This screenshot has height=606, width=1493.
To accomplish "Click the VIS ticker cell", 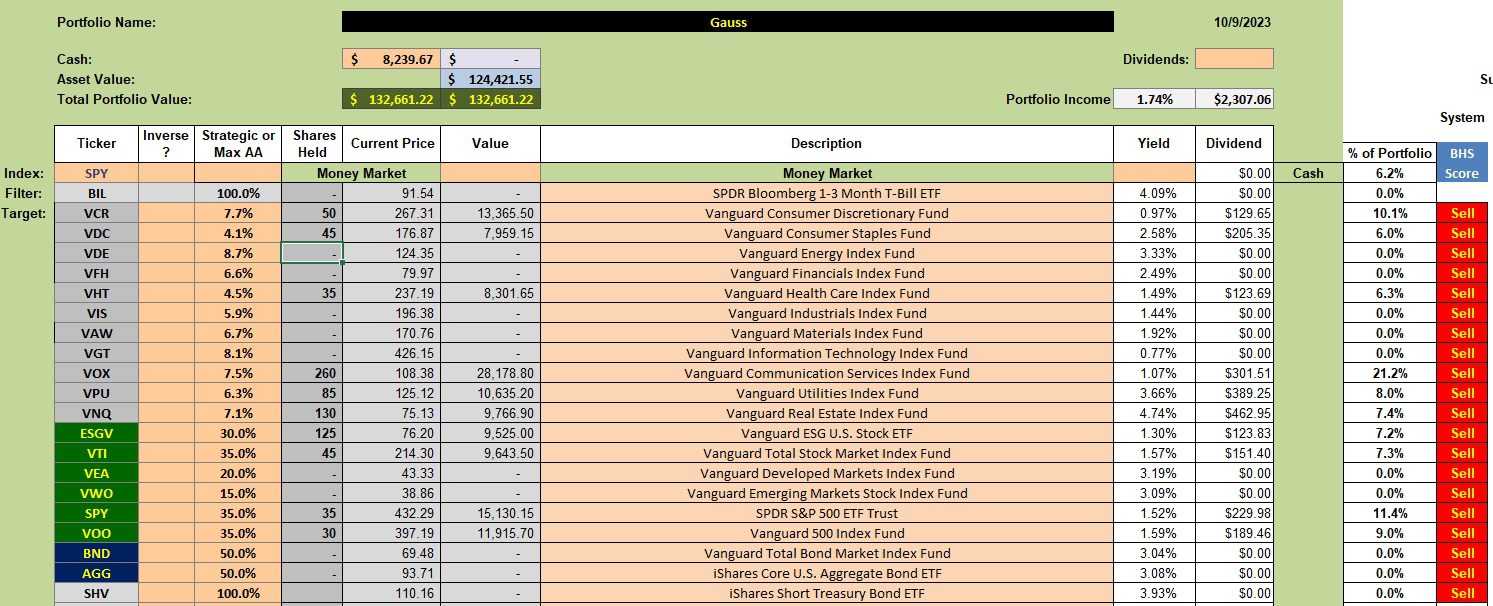I will (97, 313).
